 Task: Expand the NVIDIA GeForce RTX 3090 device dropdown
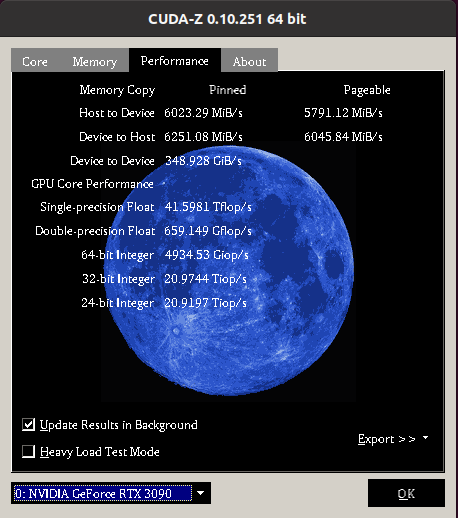[x=111, y=493]
